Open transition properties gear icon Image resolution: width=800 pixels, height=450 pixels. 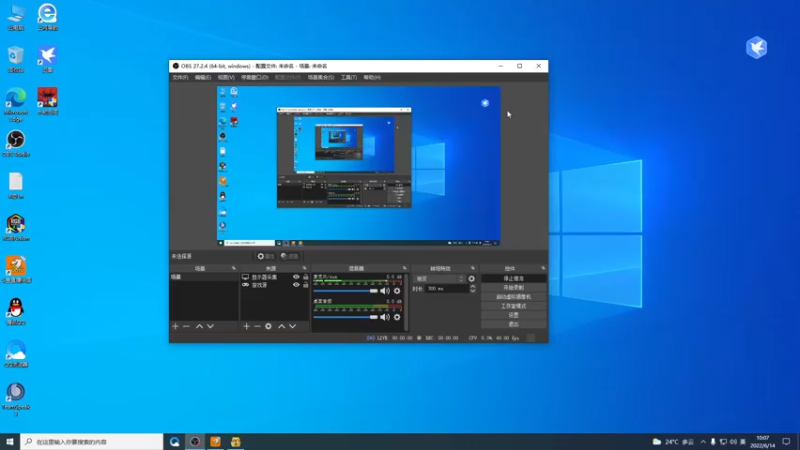pos(471,279)
